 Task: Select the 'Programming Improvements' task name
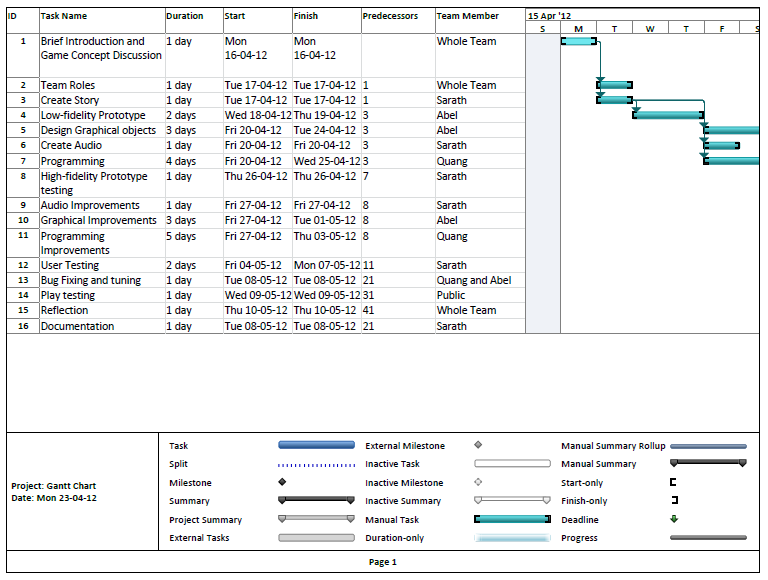75,243
